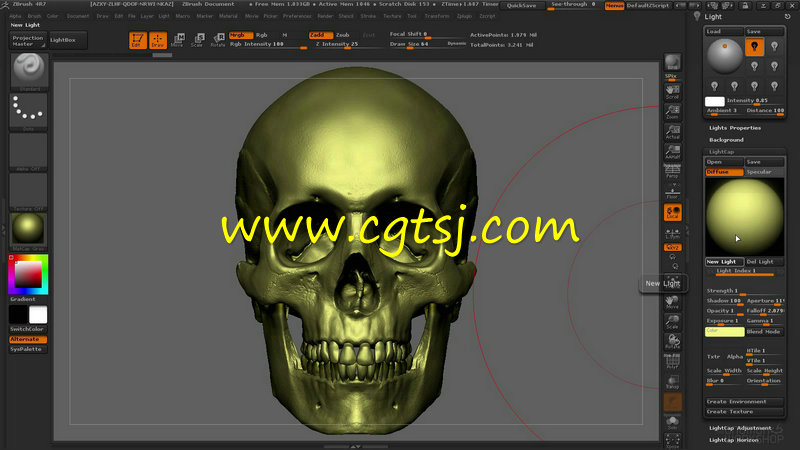Activate the Draw mode button
The height and width of the screenshot is (450, 800).
[158, 40]
